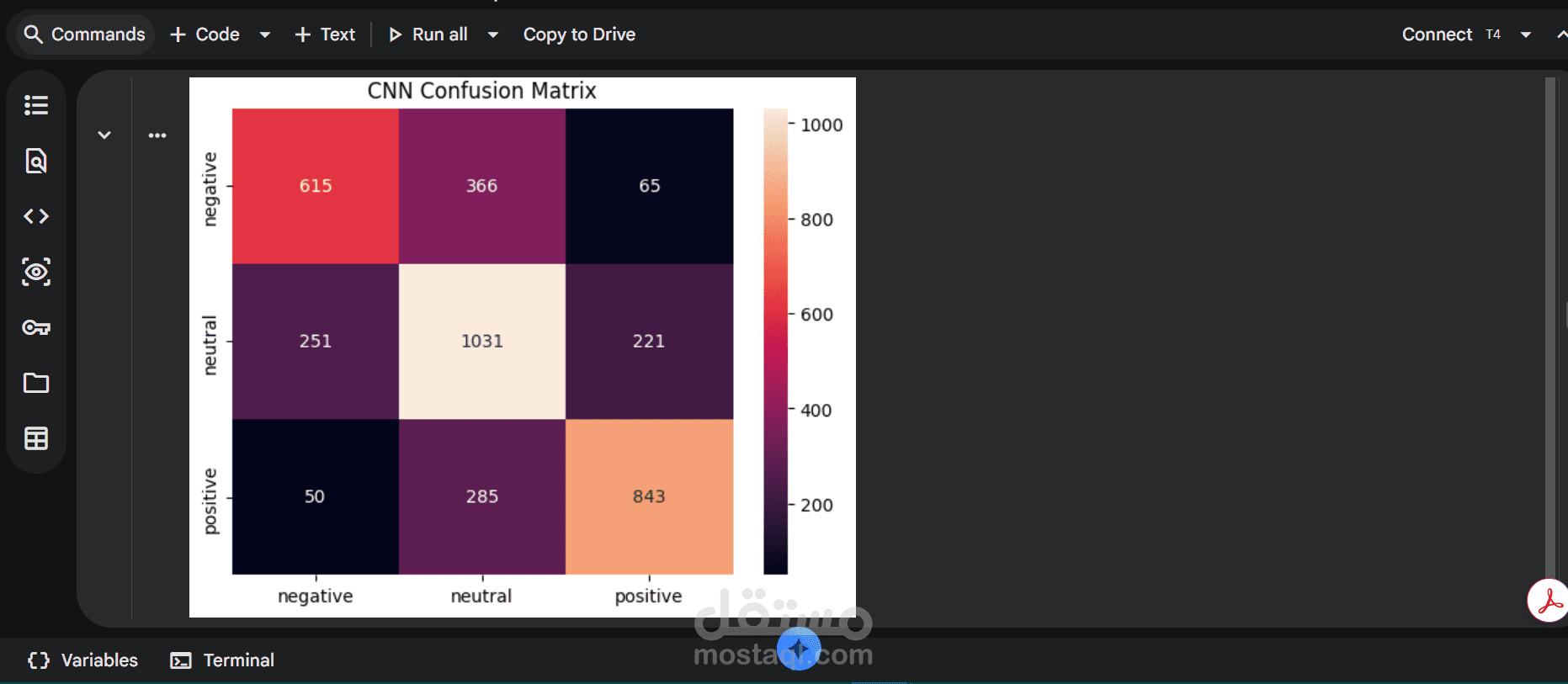Click Copy to Drive
The height and width of the screenshot is (684, 1568).
coord(579,34)
